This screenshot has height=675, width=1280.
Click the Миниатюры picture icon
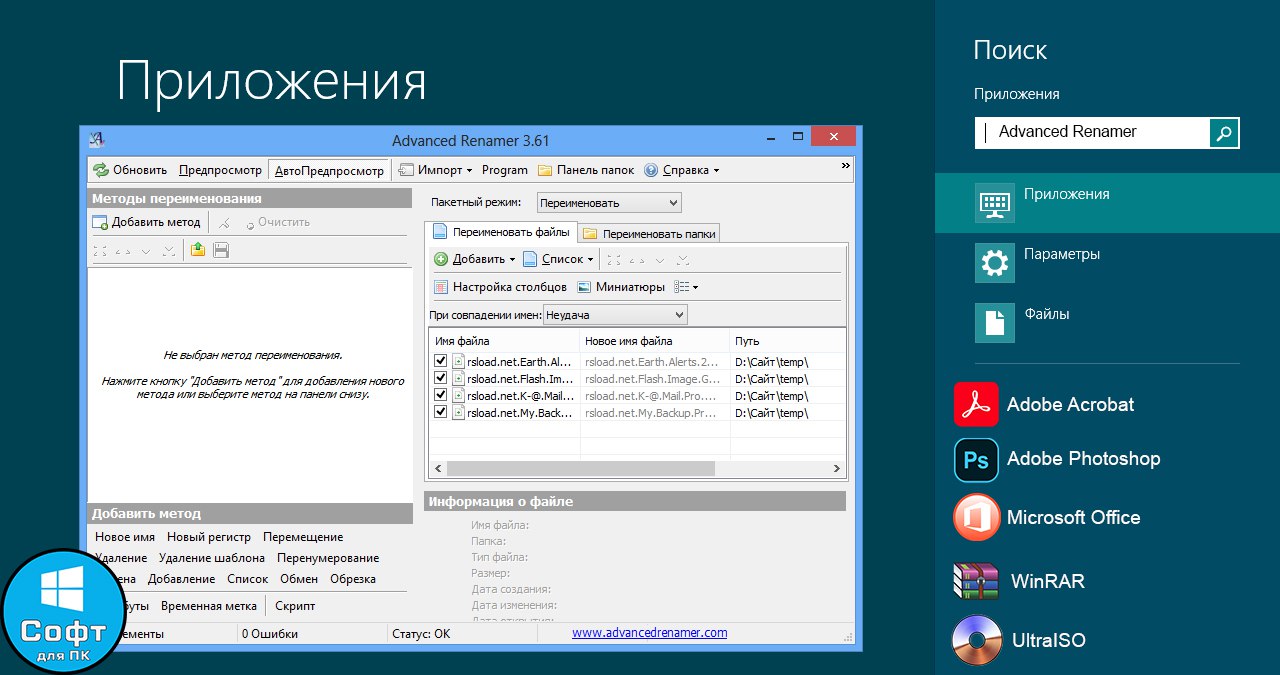584,287
